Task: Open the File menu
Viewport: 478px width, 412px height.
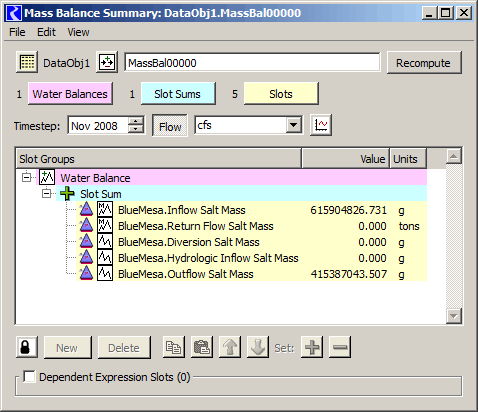Action: pos(17,32)
